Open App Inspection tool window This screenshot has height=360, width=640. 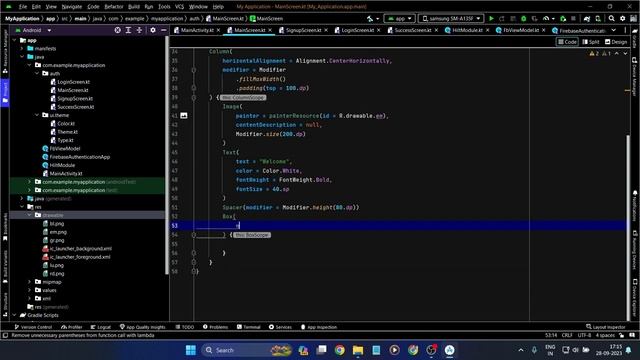(x=319, y=327)
